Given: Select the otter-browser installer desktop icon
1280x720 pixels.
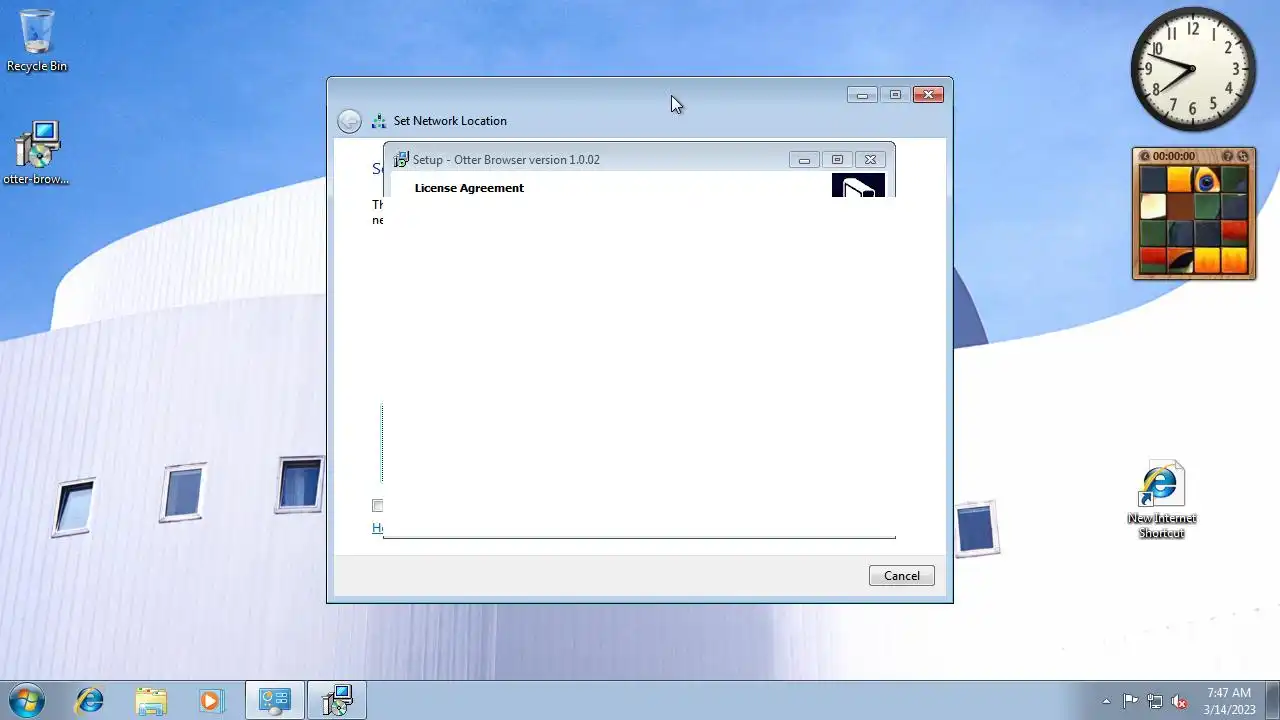Looking at the screenshot, I should (37, 153).
